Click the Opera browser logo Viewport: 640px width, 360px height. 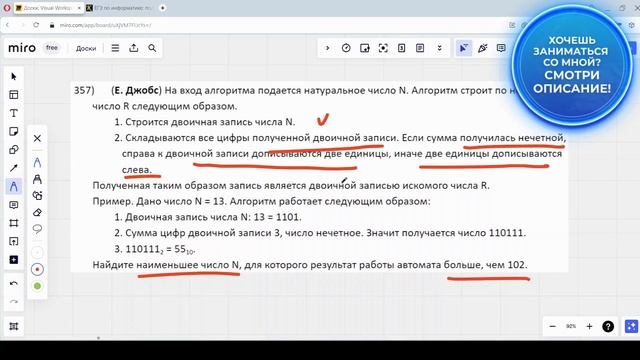coord(7,8)
